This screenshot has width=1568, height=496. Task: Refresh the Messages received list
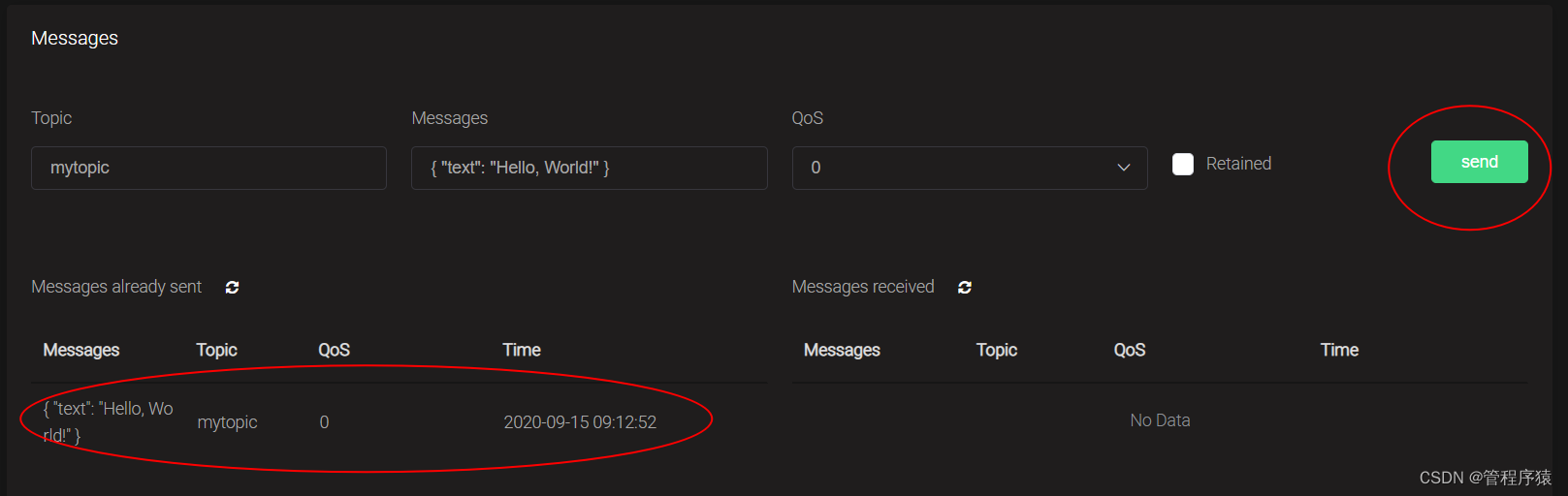tap(964, 288)
